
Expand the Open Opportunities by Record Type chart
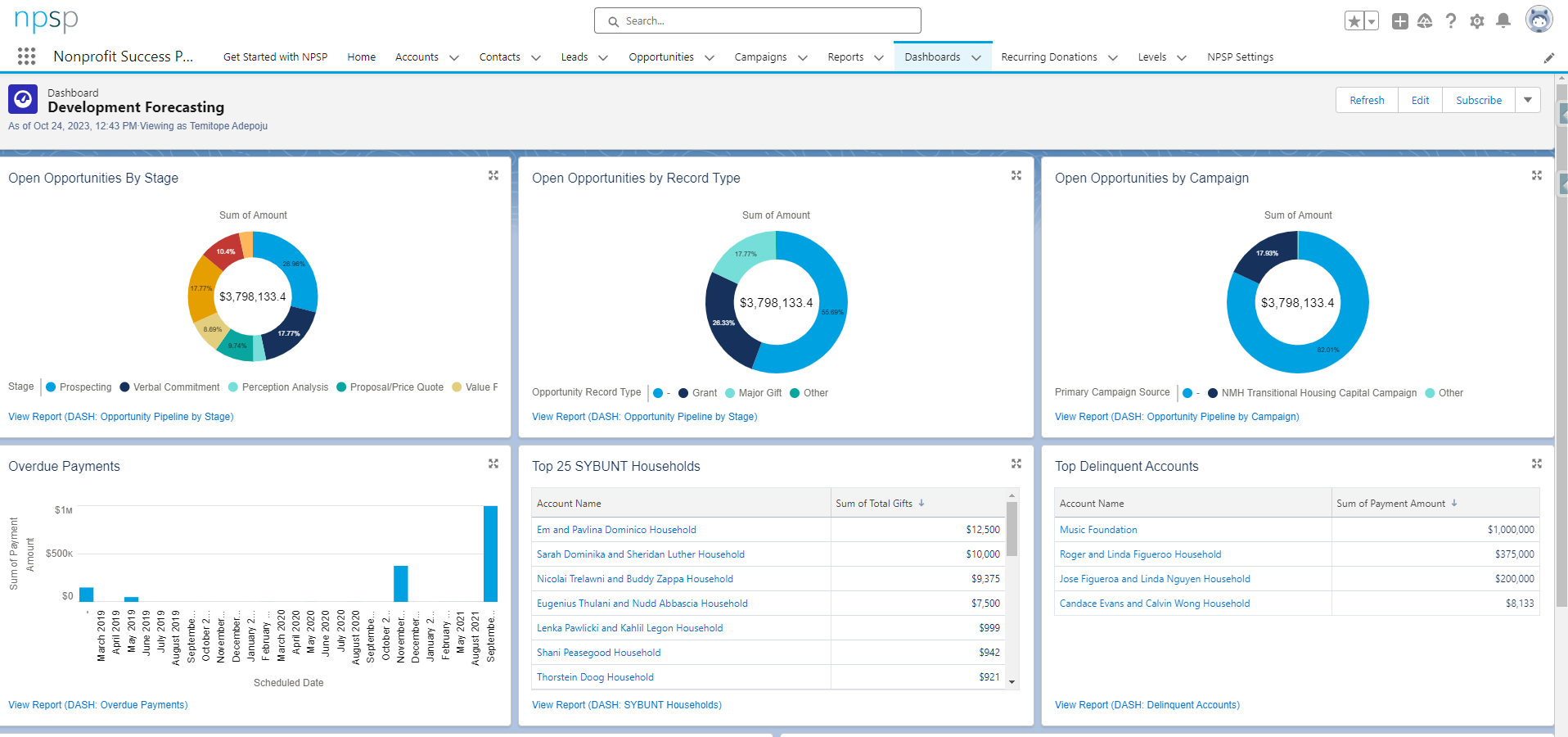(x=1016, y=175)
